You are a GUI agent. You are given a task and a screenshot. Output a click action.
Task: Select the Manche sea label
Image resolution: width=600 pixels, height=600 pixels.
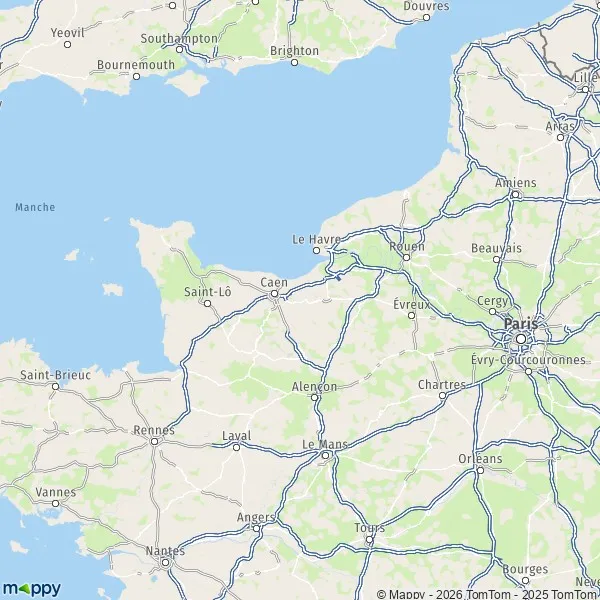point(35,207)
